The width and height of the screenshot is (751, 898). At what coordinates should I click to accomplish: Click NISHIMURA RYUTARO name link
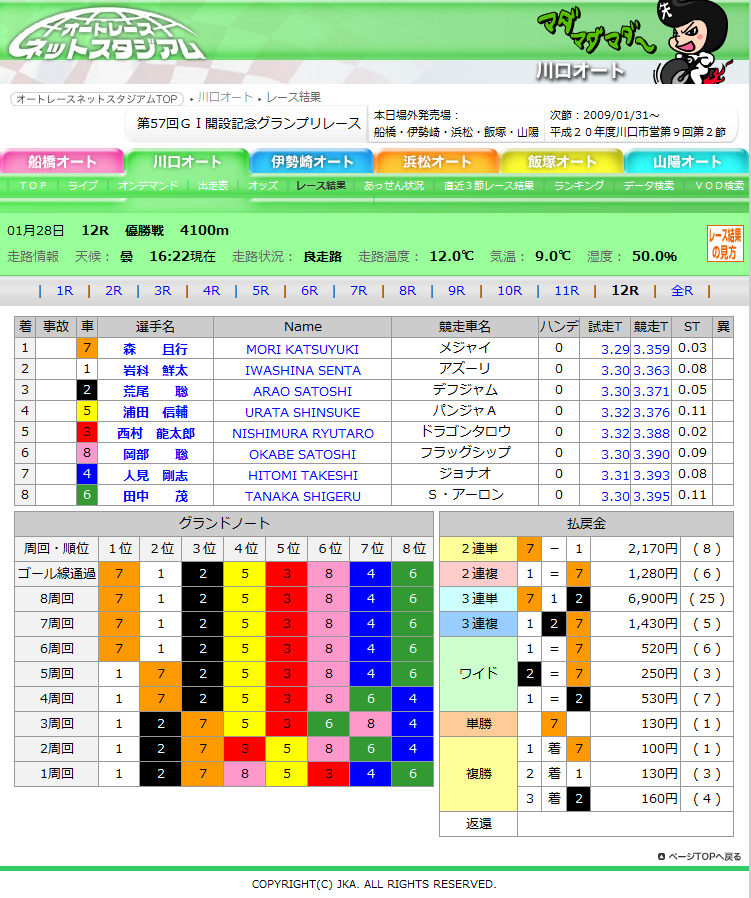[x=302, y=434]
